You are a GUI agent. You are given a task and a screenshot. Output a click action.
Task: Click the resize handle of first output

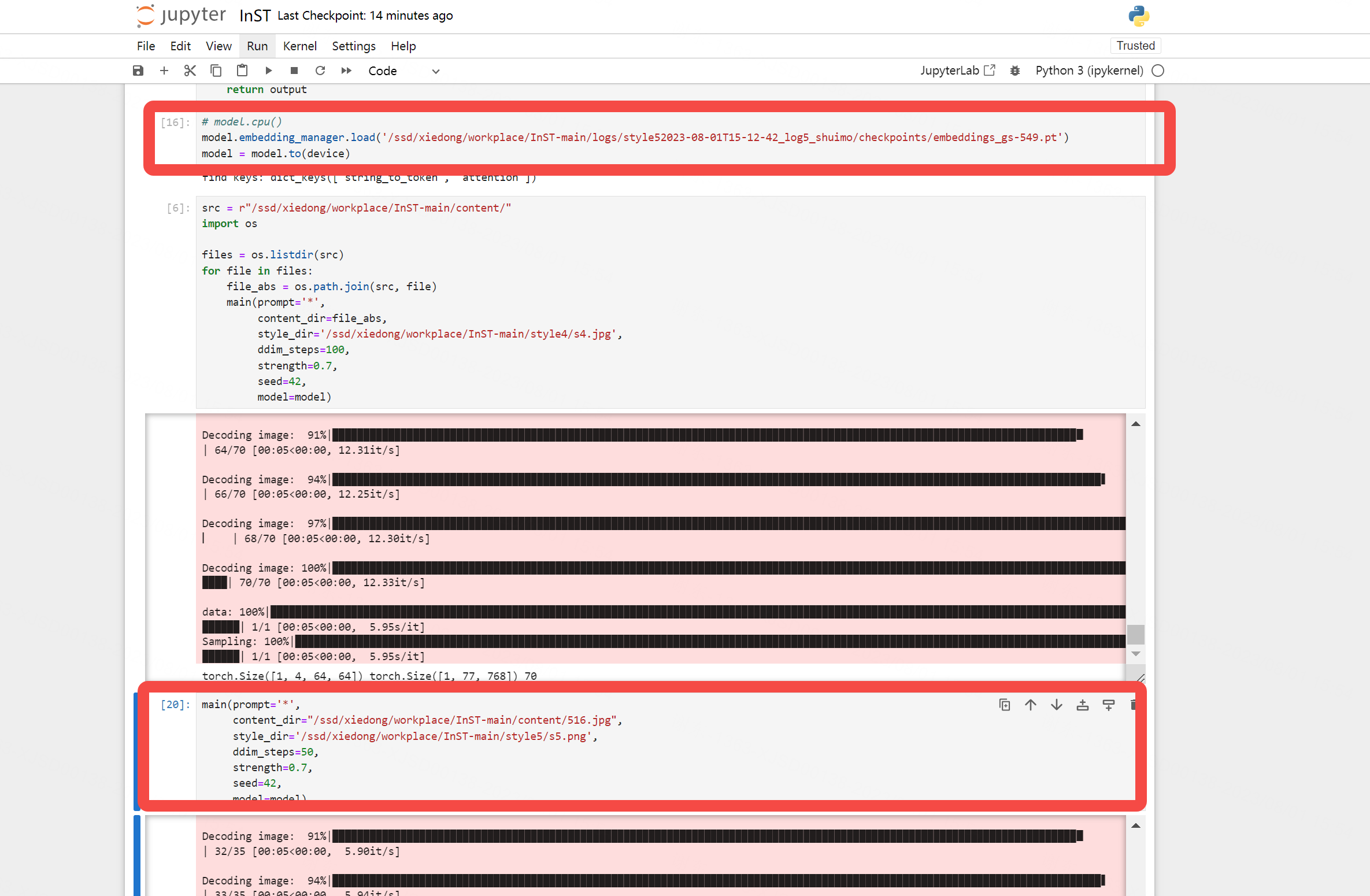click(1139, 677)
